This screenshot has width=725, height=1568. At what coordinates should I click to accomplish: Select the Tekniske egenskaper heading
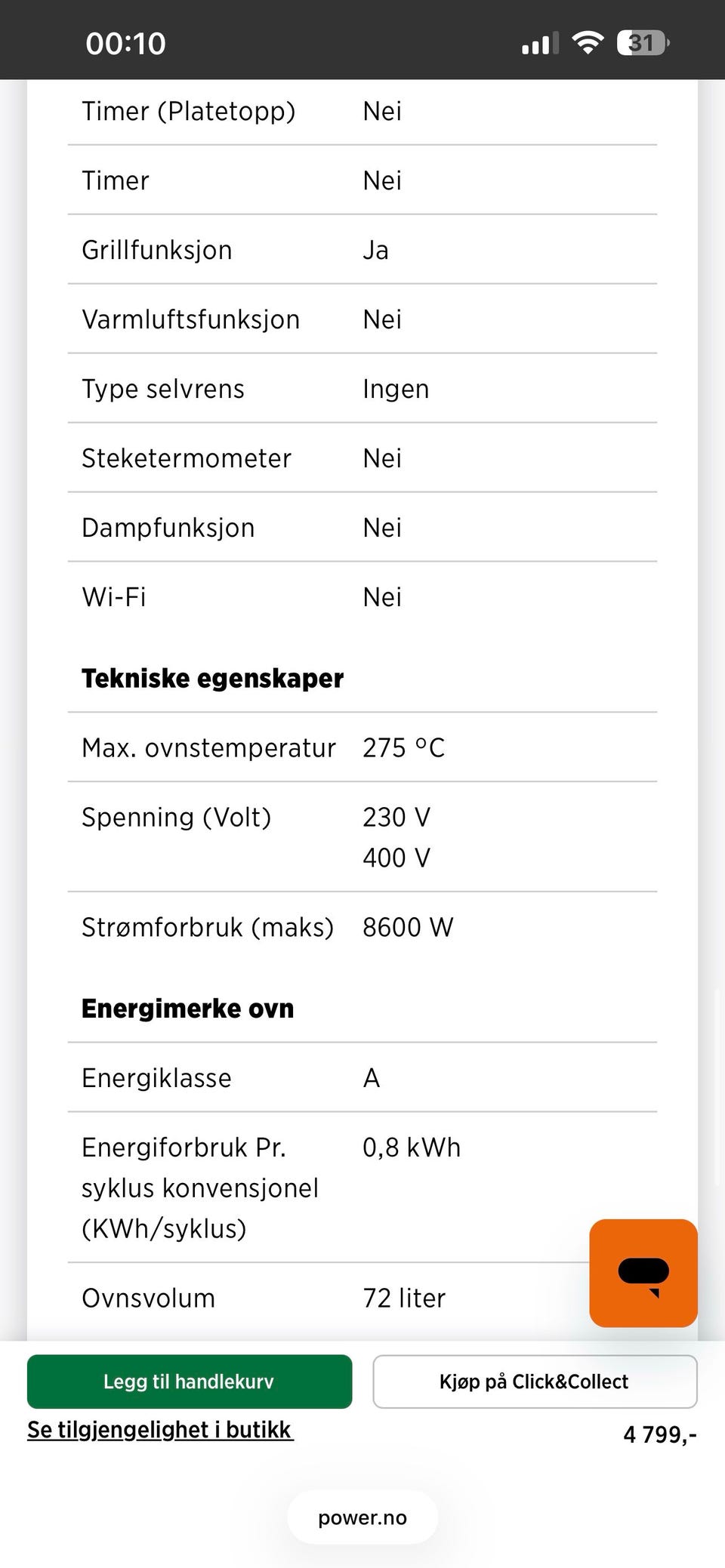(213, 678)
